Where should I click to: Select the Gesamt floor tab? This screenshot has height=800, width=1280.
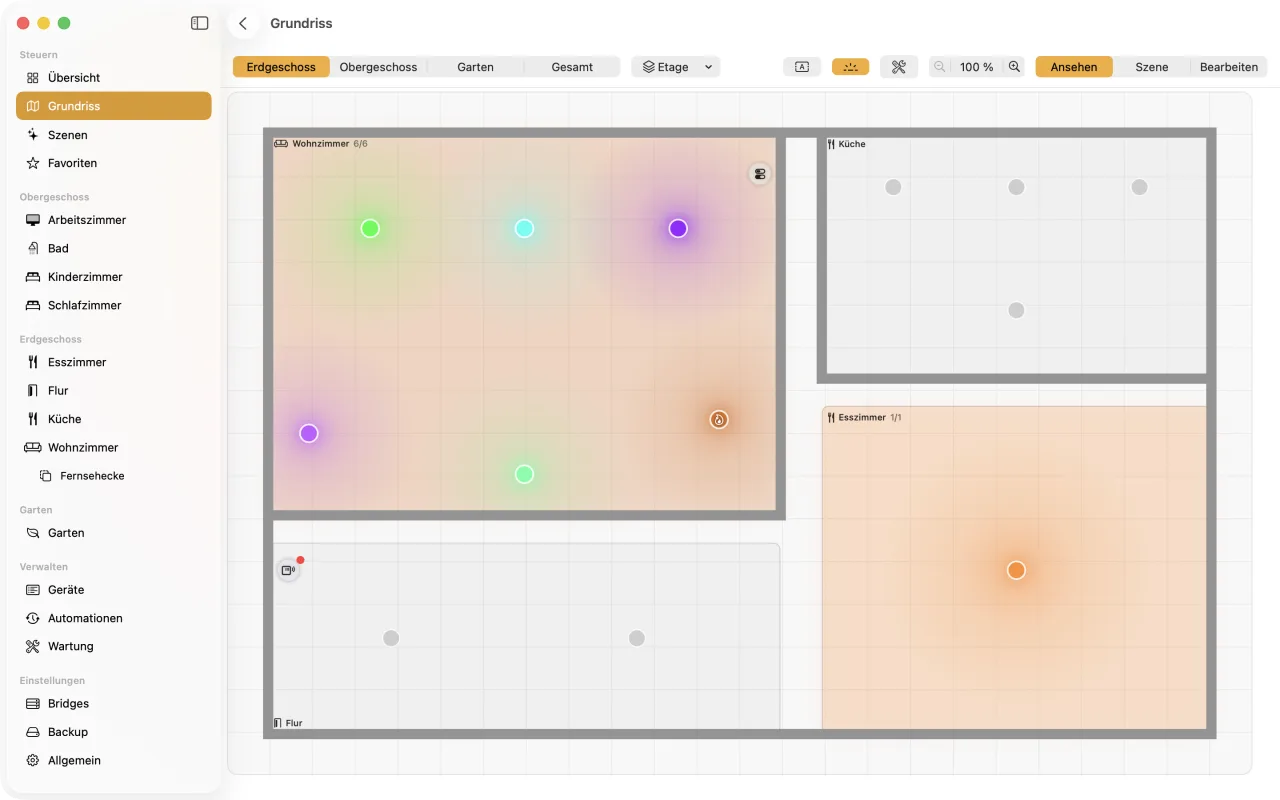(x=572, y=67)
